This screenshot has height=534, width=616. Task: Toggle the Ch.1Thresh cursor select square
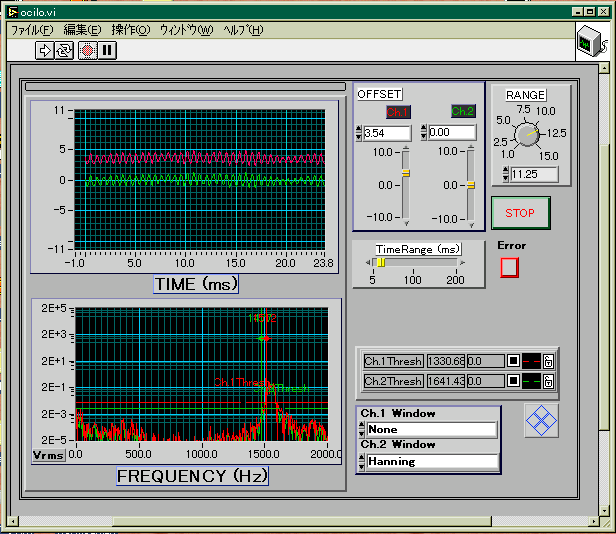[513, 361]
